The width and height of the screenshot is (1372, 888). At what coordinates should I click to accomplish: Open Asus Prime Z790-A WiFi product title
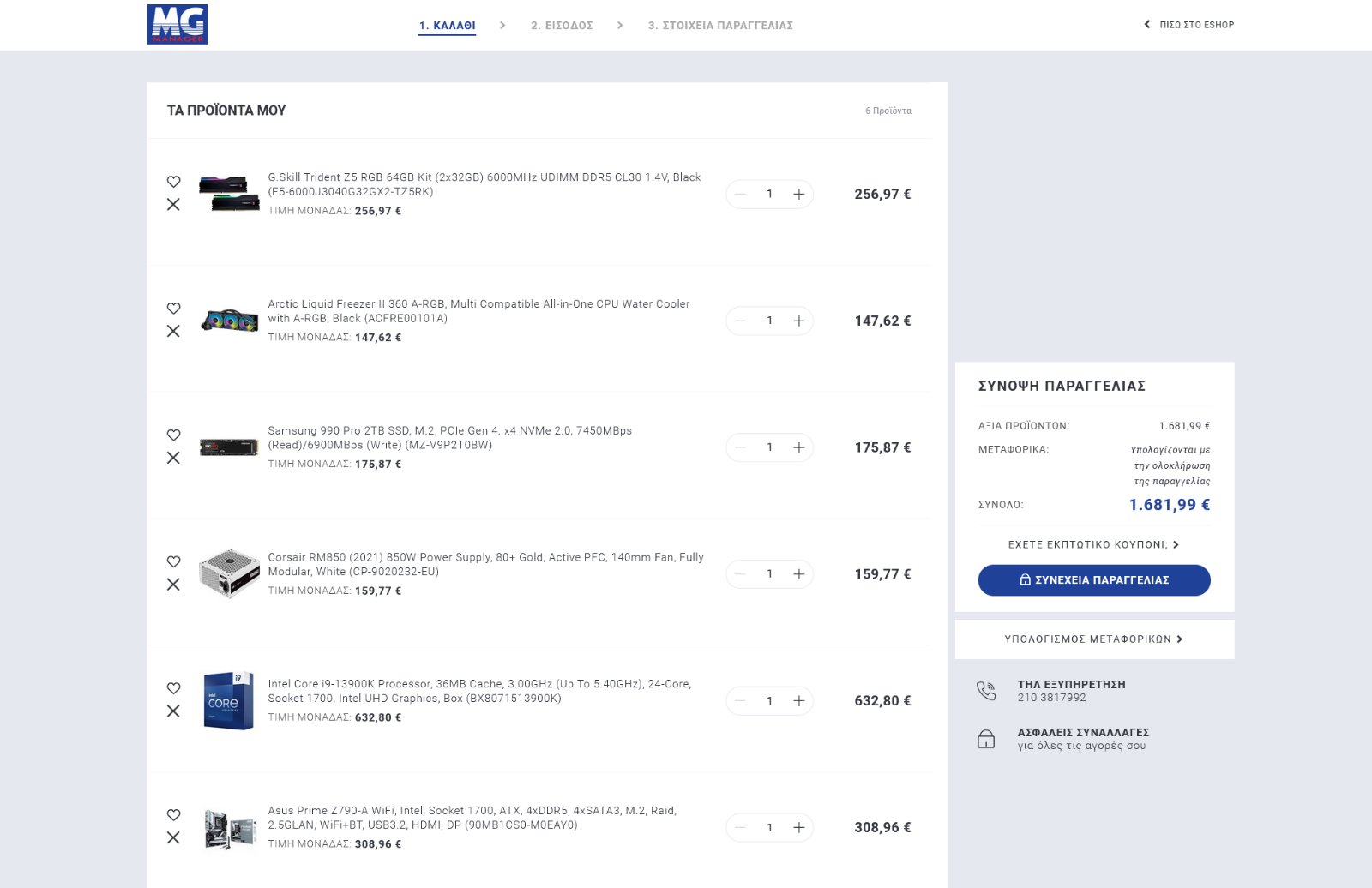click(472, 818)
